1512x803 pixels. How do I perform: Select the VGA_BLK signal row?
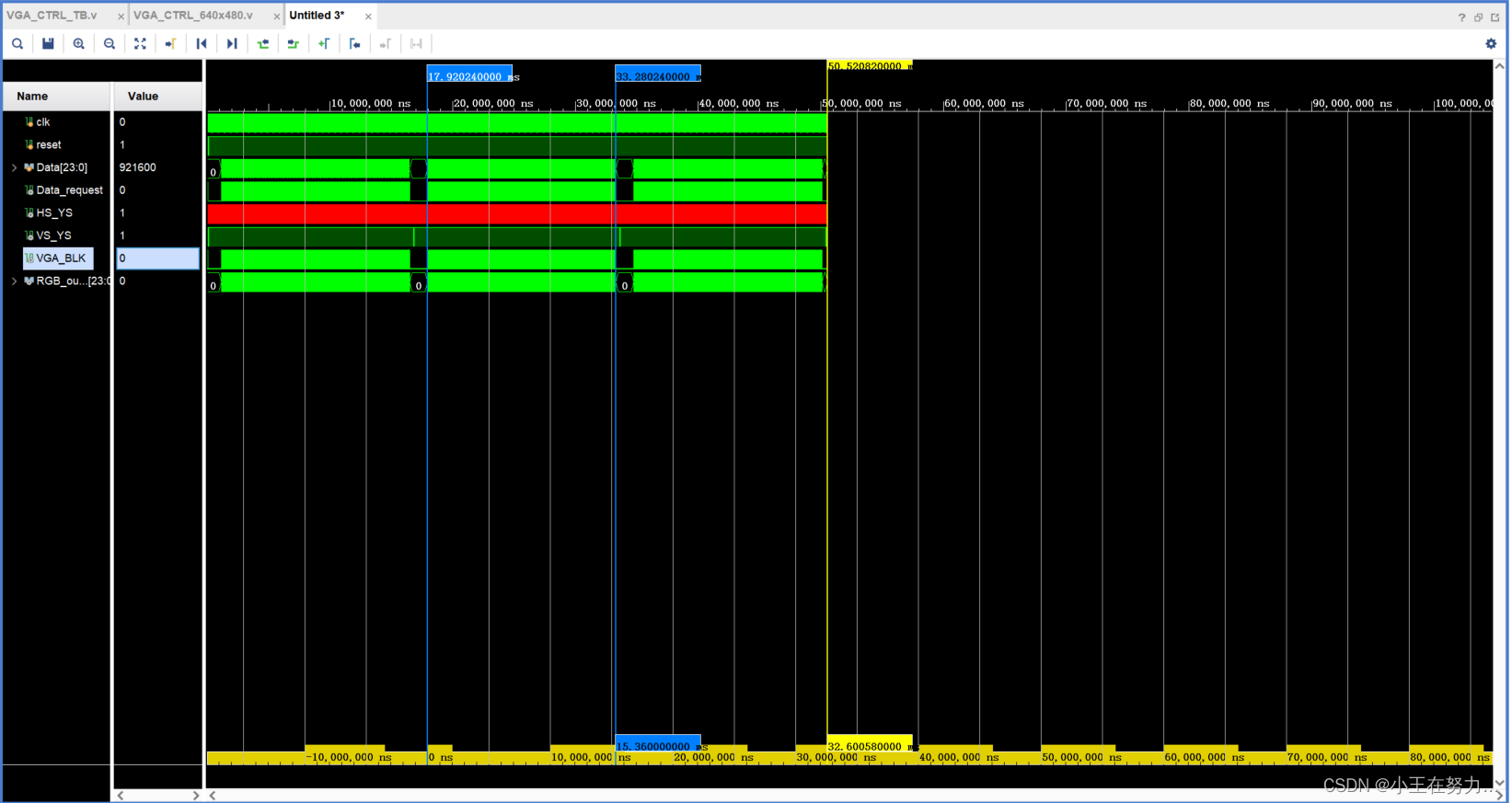click(x=57, y=258)
